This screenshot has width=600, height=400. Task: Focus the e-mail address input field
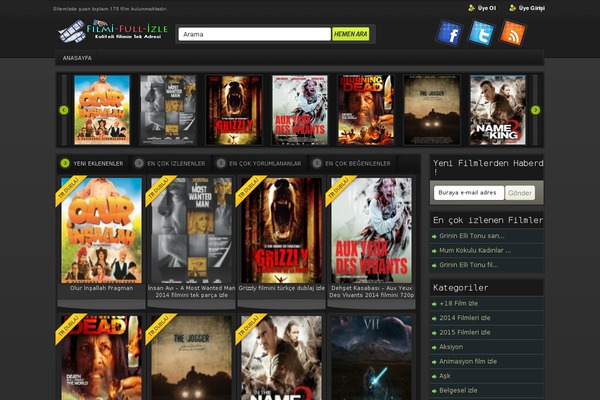pyautogui.click(x=469, y=193)
